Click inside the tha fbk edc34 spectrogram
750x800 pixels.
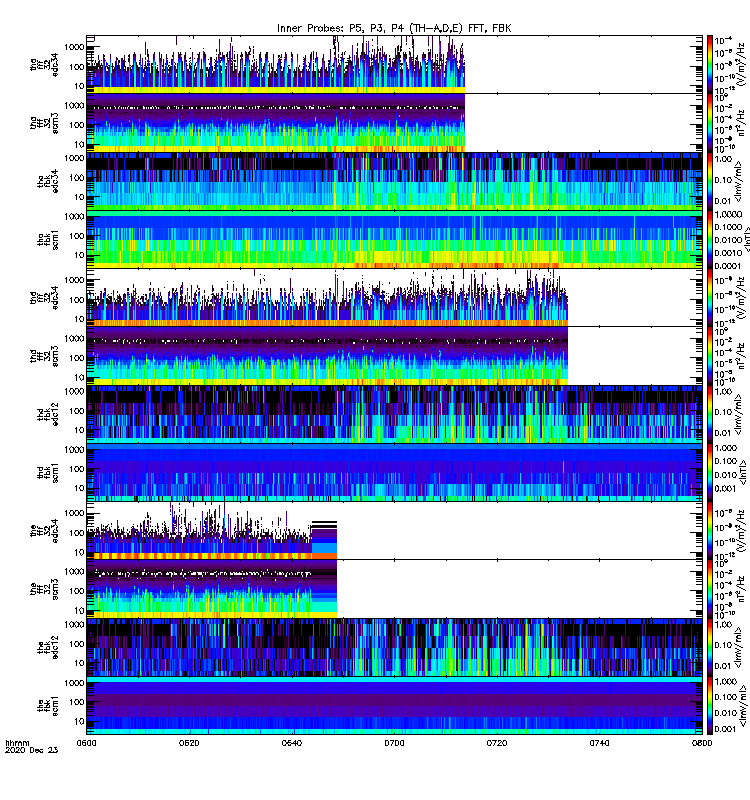tap(394, 181)
